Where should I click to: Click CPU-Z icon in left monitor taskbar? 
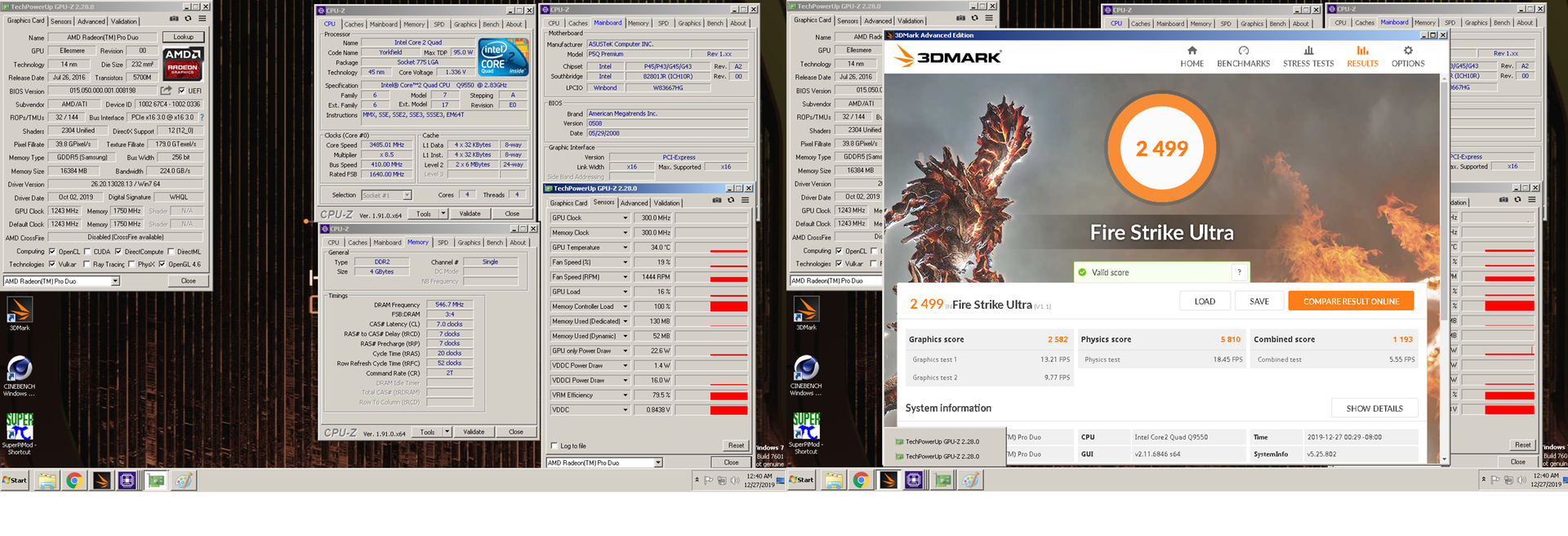[127, 480]
